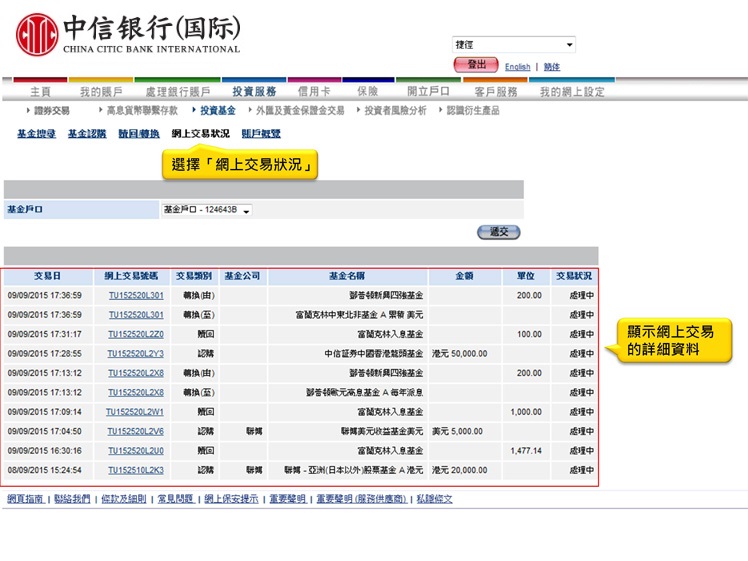Open TU152520L301 link in 轉換(至) row
The image size is (748, 561).
coord(136,315)
